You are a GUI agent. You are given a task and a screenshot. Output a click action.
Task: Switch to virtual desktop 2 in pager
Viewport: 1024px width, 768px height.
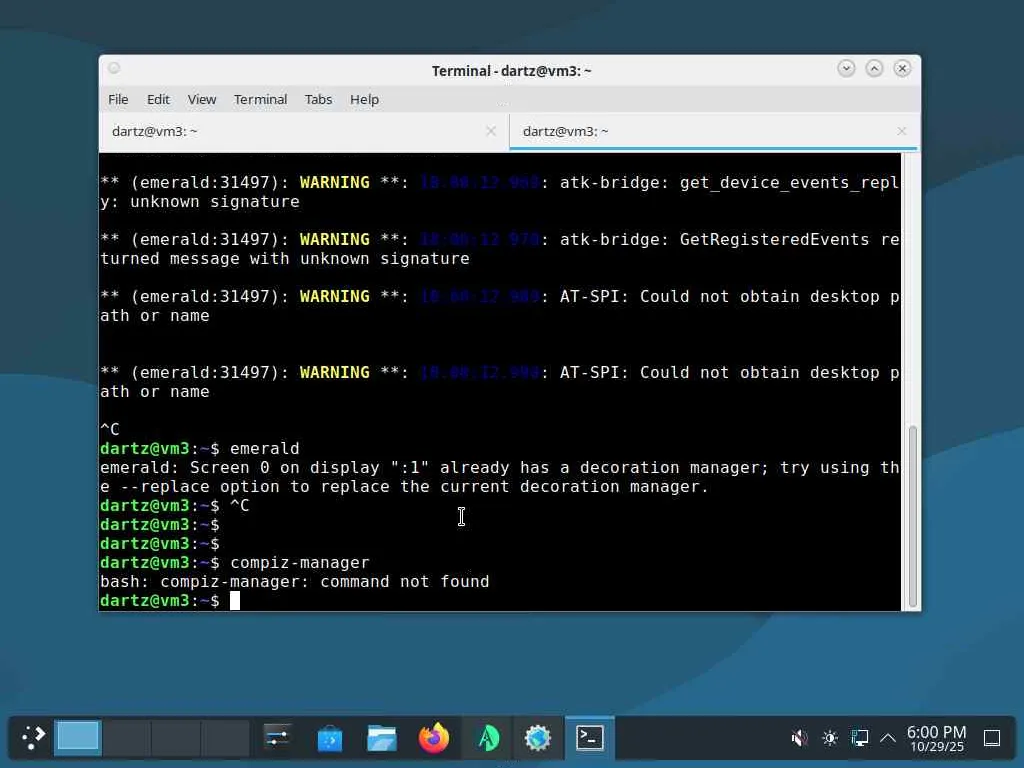(x=127, y=738)
